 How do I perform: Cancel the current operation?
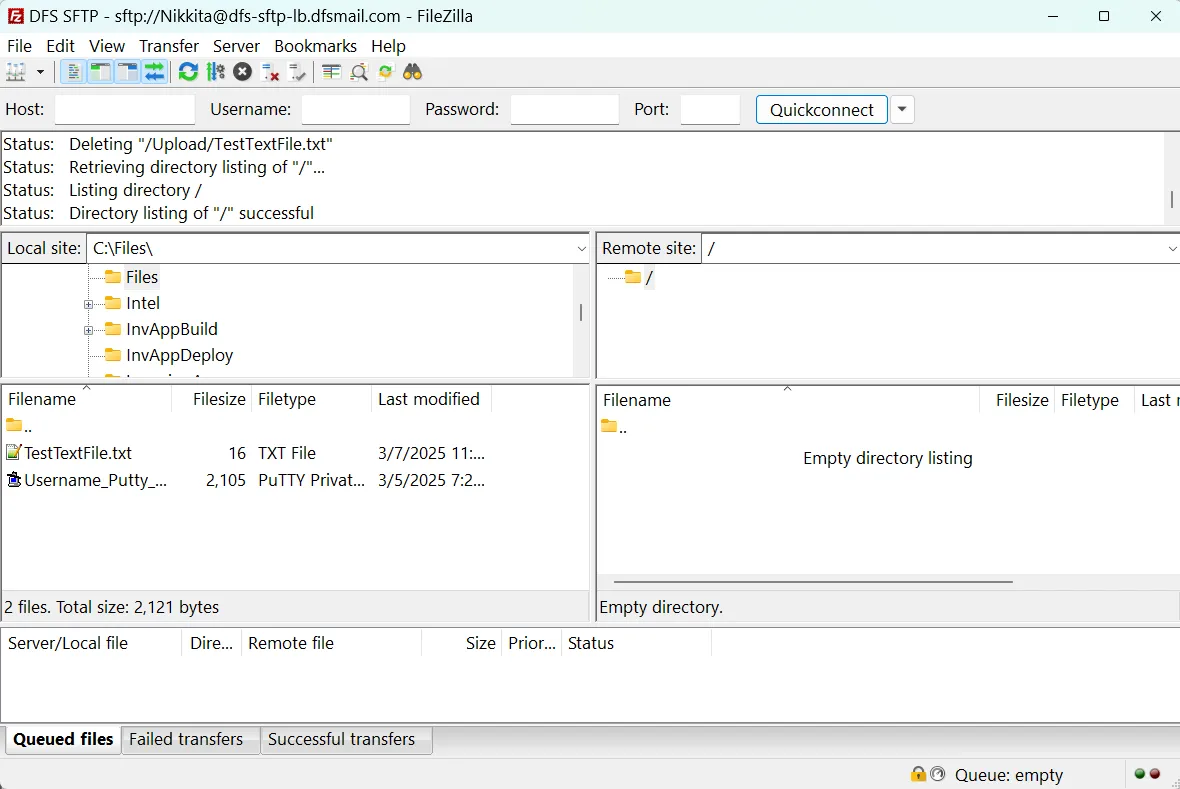point(242,72)
